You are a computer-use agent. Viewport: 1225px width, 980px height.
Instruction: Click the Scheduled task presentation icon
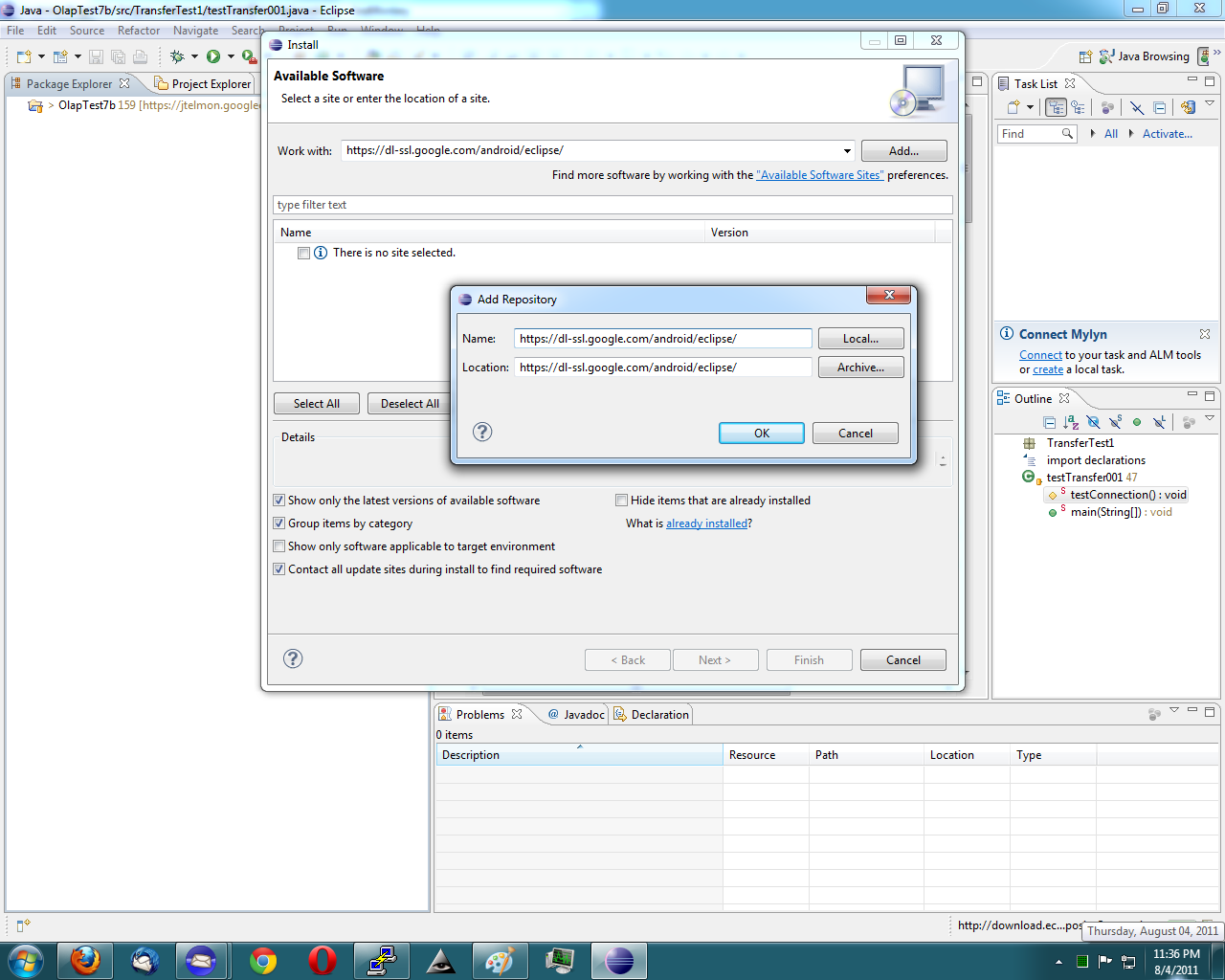click(x=1078, y=107)
